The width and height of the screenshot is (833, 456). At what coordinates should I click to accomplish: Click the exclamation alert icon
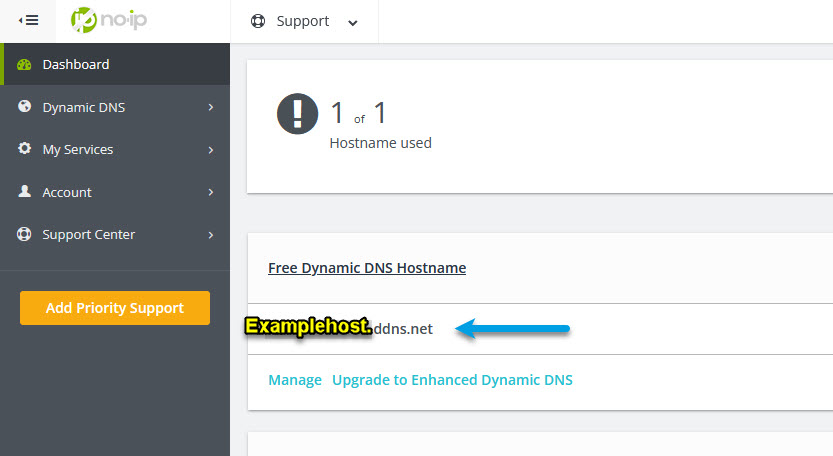(297, 115)
